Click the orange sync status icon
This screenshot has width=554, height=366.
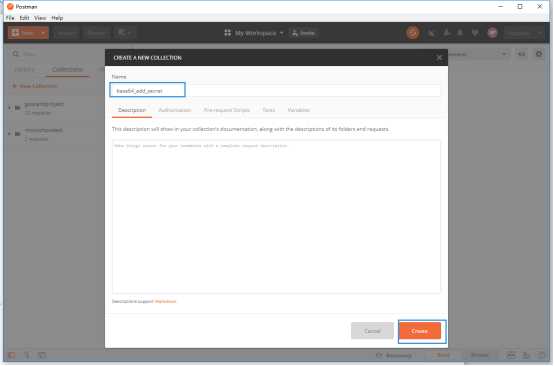click(x=413, y=33)
